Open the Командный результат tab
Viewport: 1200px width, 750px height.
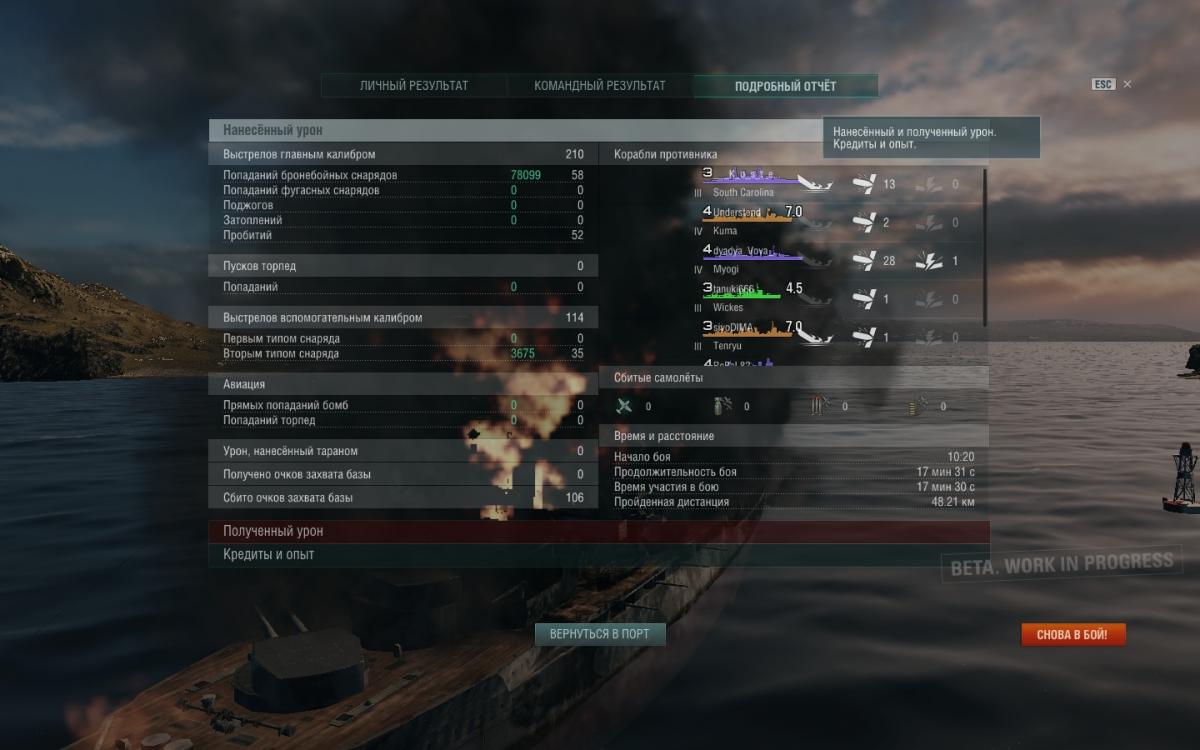tap(600, 86)
